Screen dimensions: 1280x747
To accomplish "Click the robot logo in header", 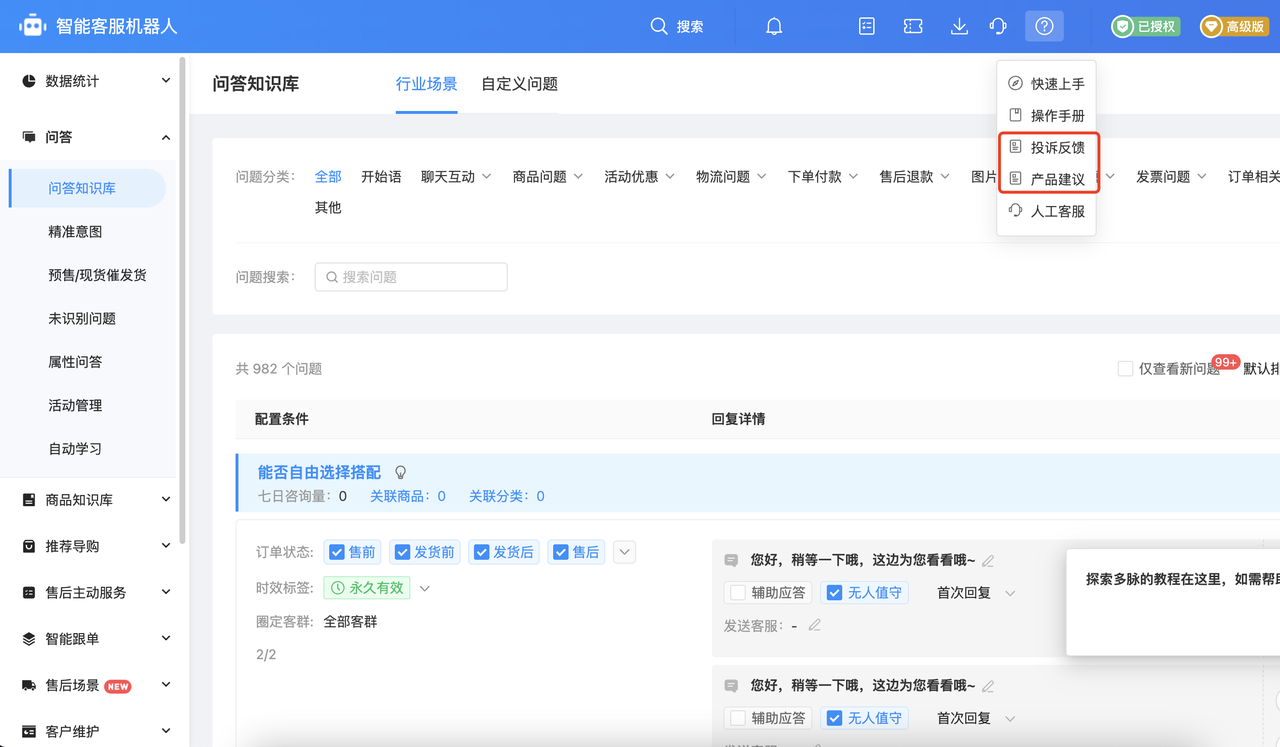I will pos(33,26).
